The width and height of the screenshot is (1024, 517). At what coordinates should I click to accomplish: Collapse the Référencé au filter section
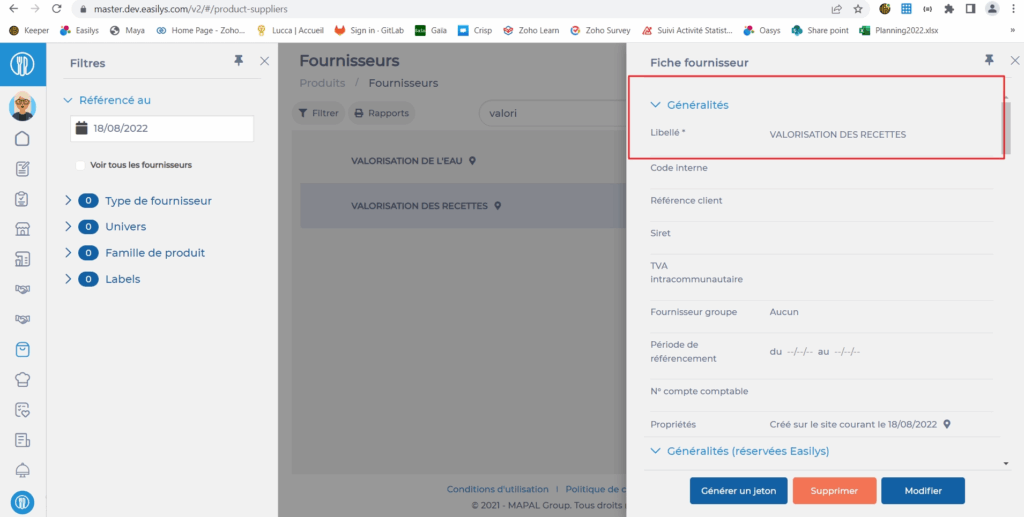(x=68, y=100)
